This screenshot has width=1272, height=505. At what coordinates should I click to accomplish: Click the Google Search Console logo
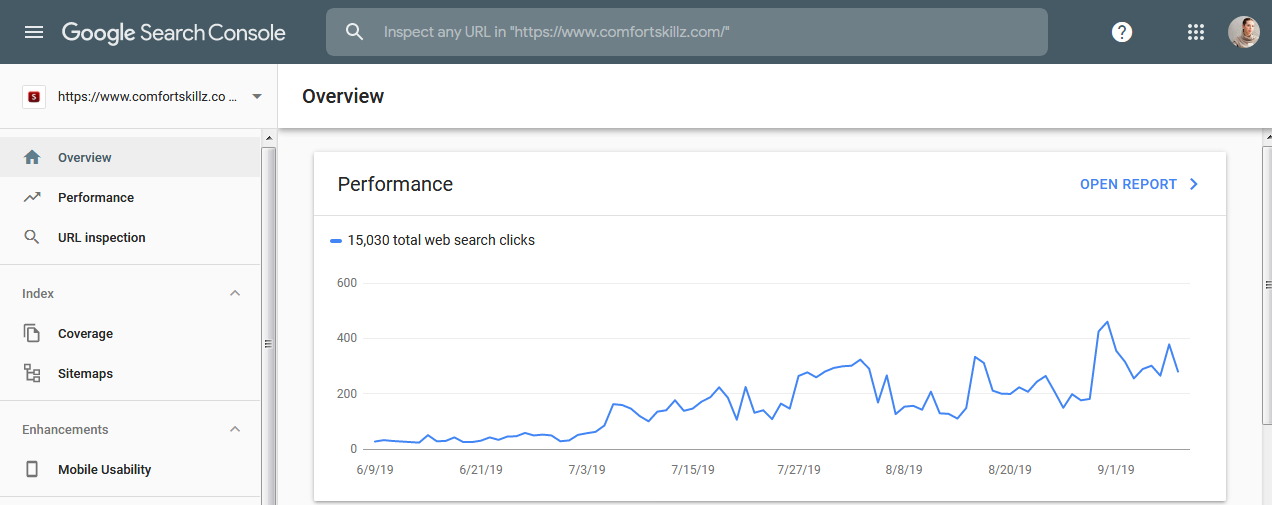(x=173, y=32)
